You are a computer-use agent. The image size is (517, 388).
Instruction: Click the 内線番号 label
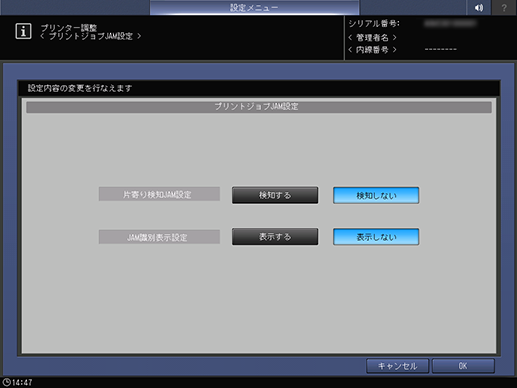point(372,50)
